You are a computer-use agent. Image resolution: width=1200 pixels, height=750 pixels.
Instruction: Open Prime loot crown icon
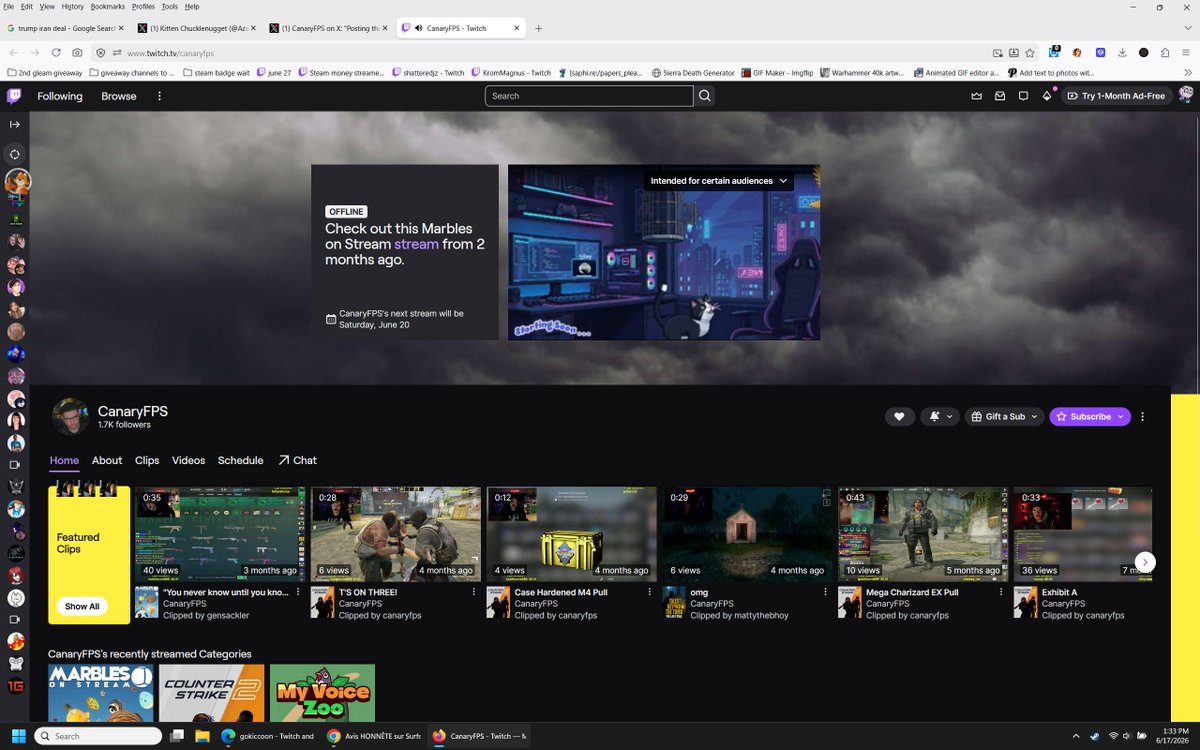[976, 96]
